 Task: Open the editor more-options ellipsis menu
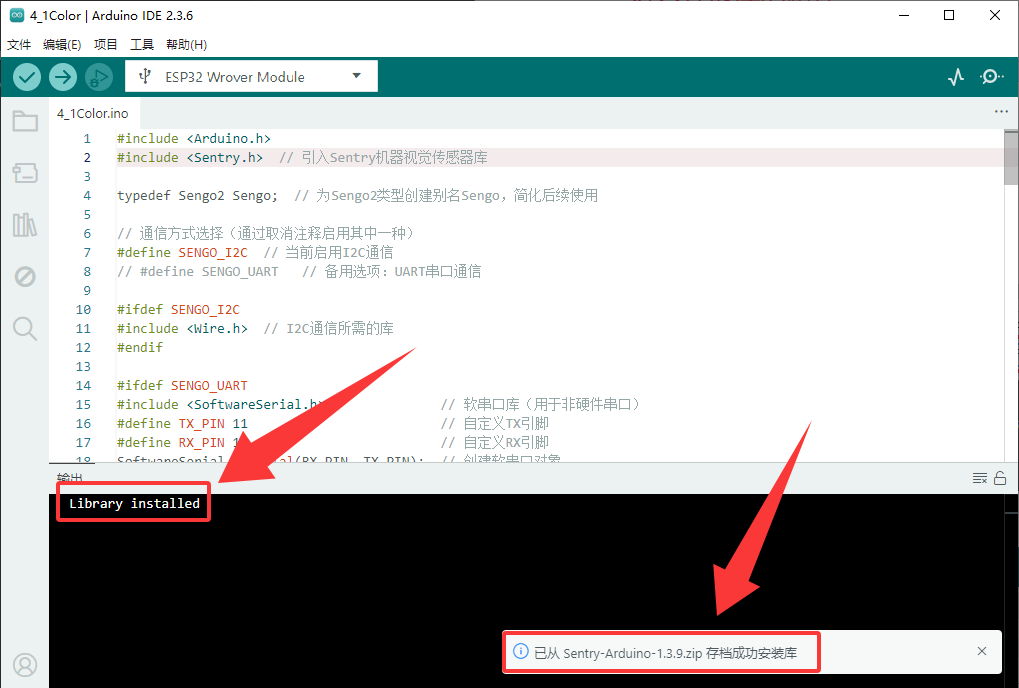click(x=1001, y=112)
